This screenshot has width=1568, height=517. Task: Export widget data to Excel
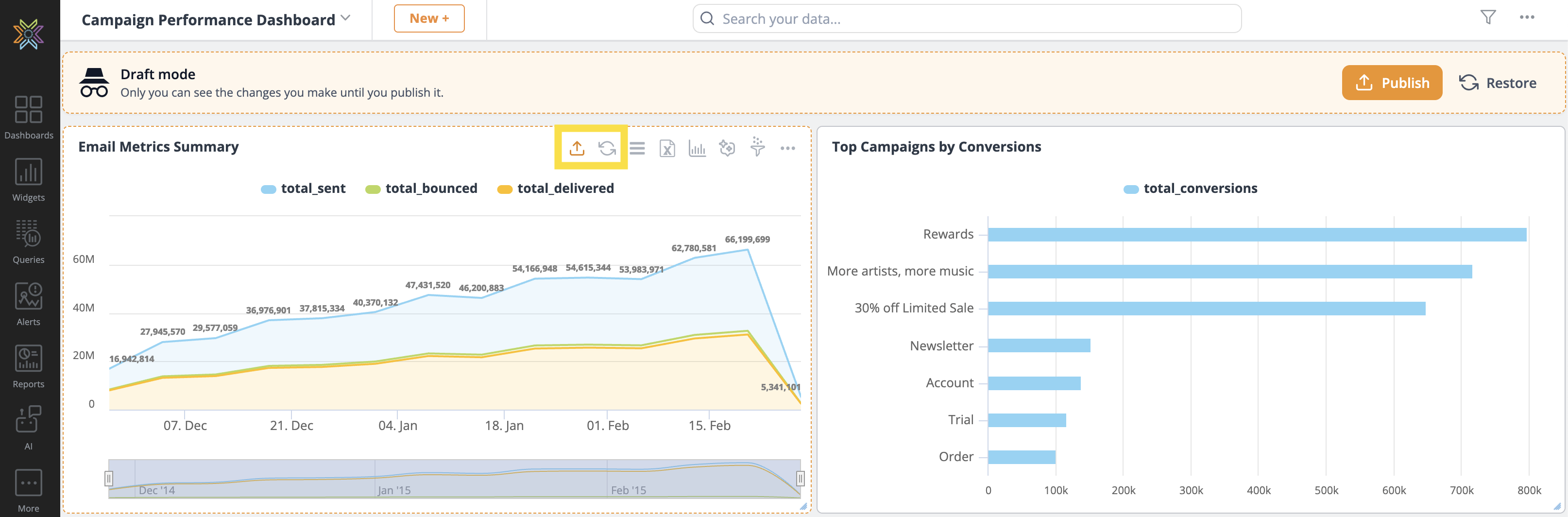666,148
